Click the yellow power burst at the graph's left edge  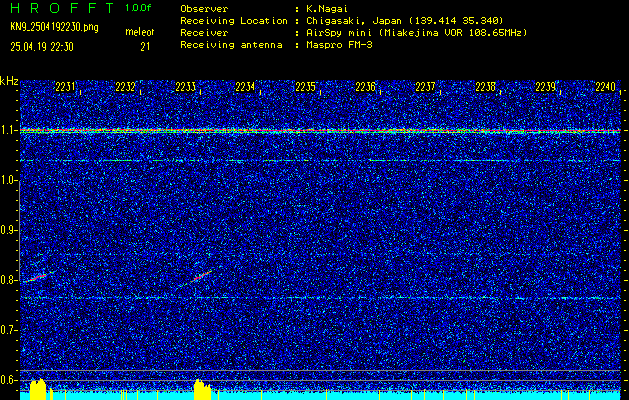(39, 389)
